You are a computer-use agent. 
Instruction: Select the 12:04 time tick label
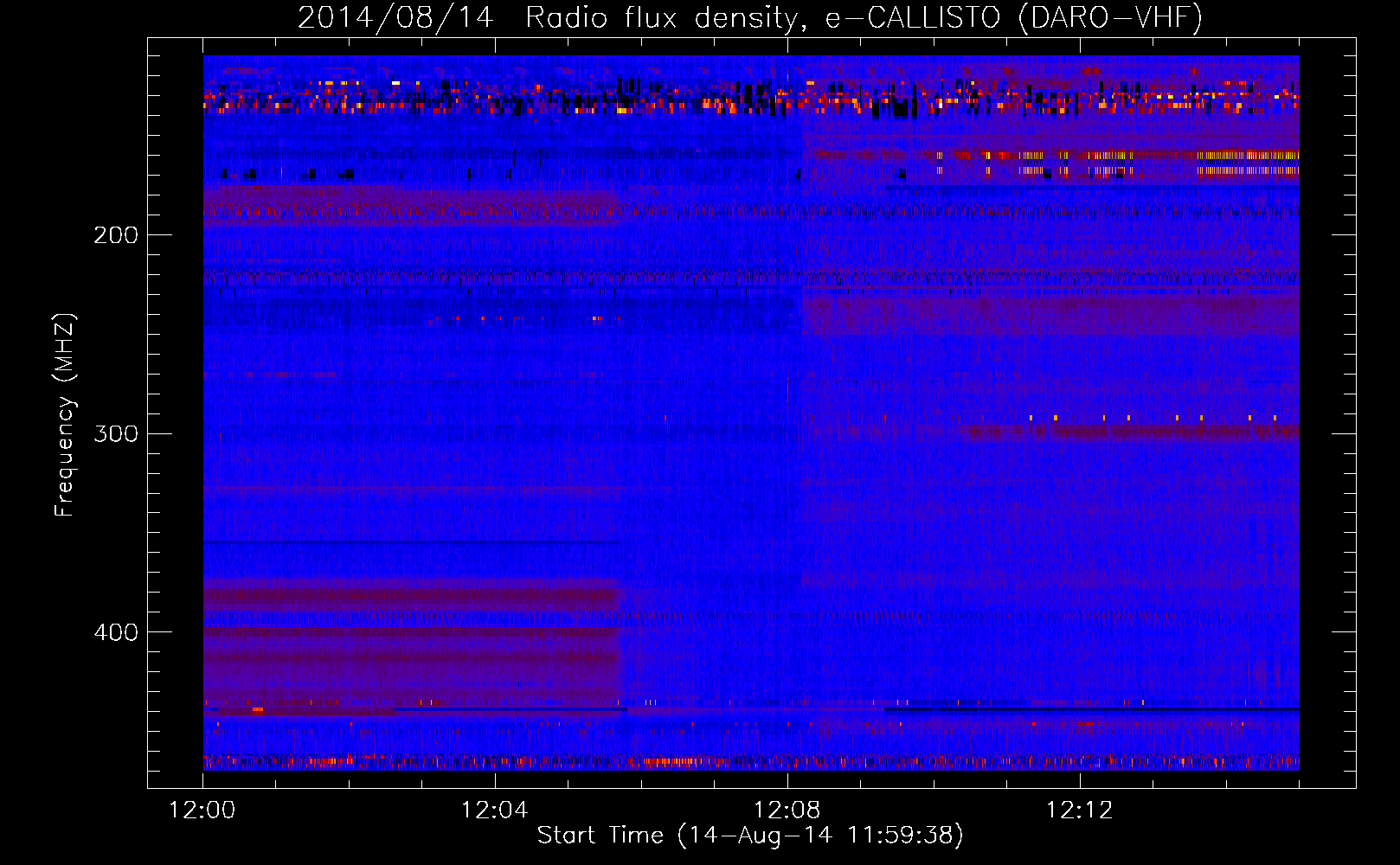[x=495, y=811]
